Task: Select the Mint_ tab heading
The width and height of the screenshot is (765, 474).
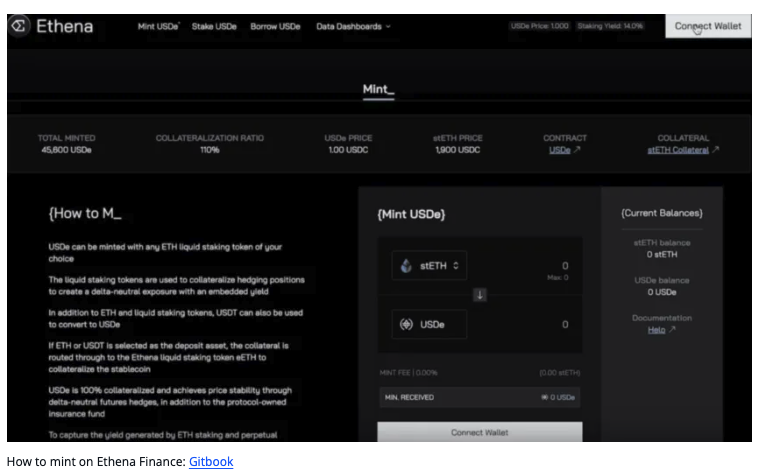Action: point(378,89)
